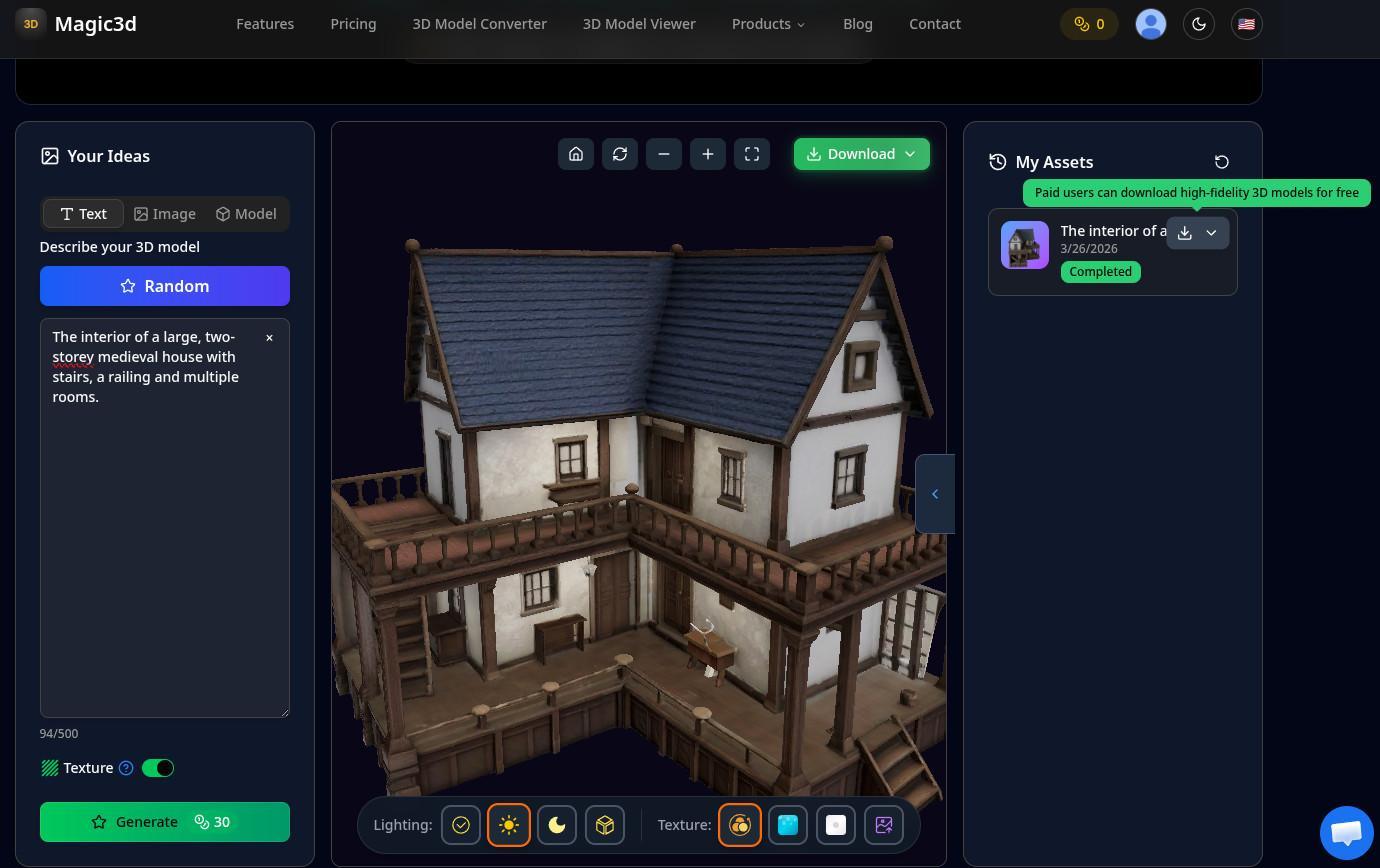Switch to the Image input tab
1380x868 pixels.
(x=165, y=214)
